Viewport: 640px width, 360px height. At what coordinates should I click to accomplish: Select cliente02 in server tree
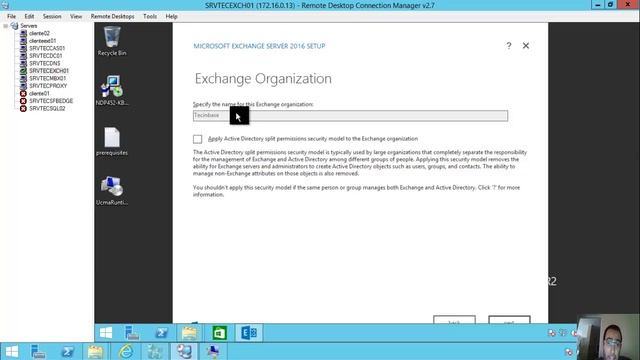click(39, 33)
